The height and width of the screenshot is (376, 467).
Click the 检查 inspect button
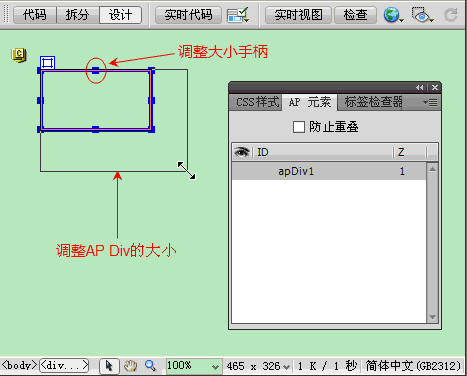355,15
